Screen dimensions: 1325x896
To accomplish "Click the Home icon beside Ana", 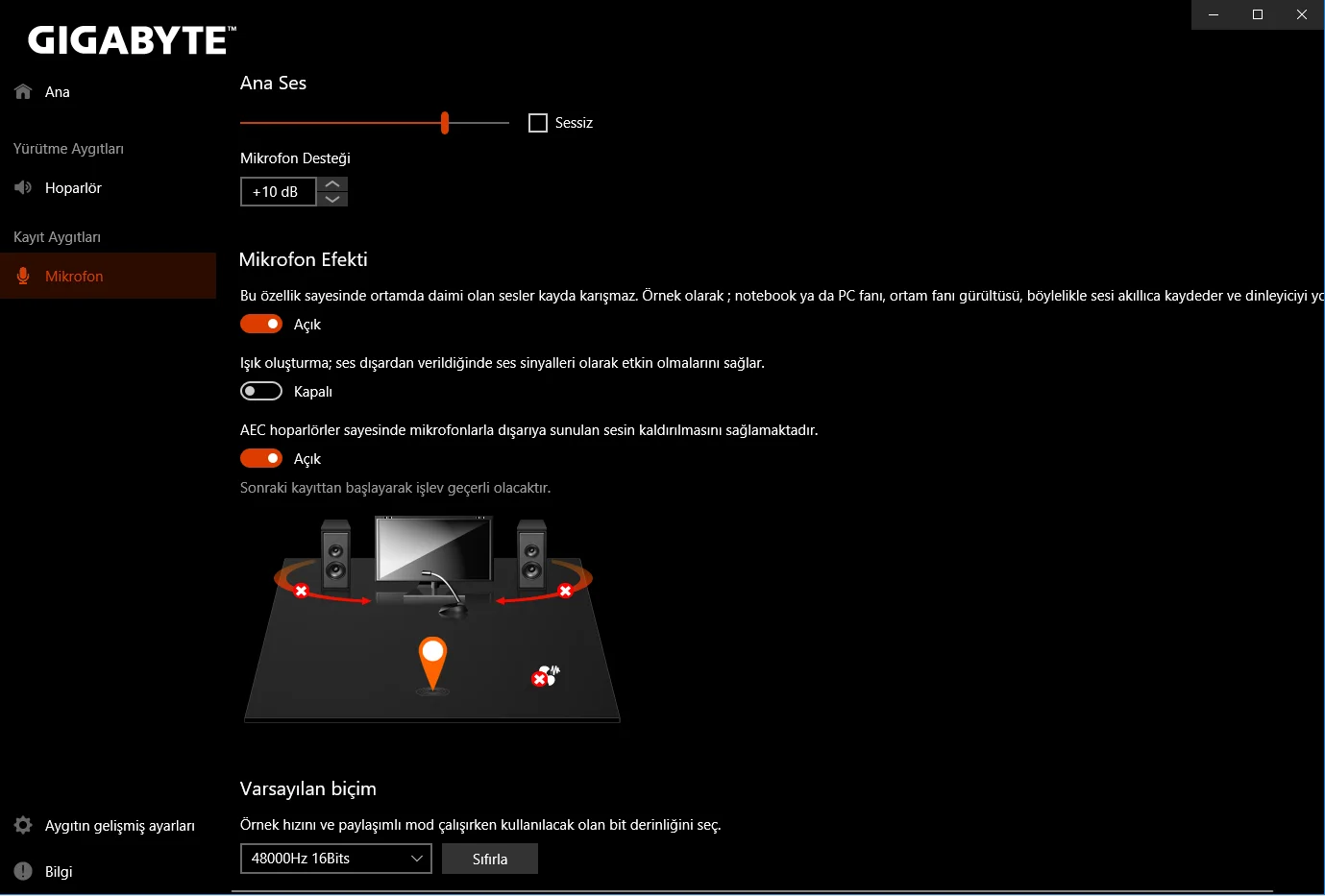I will (23, 92).
